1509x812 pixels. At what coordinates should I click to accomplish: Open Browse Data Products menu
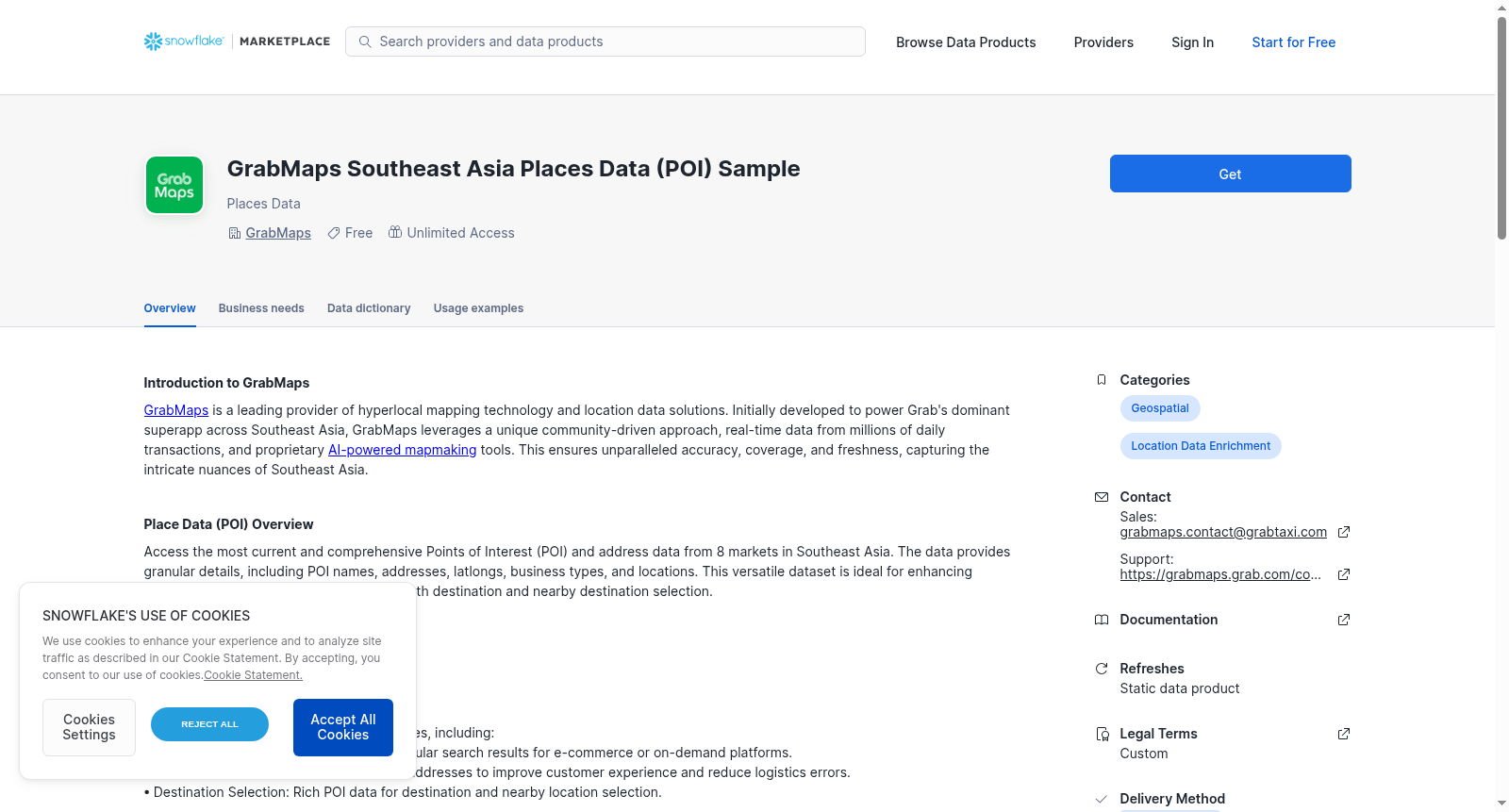point(966,42)
